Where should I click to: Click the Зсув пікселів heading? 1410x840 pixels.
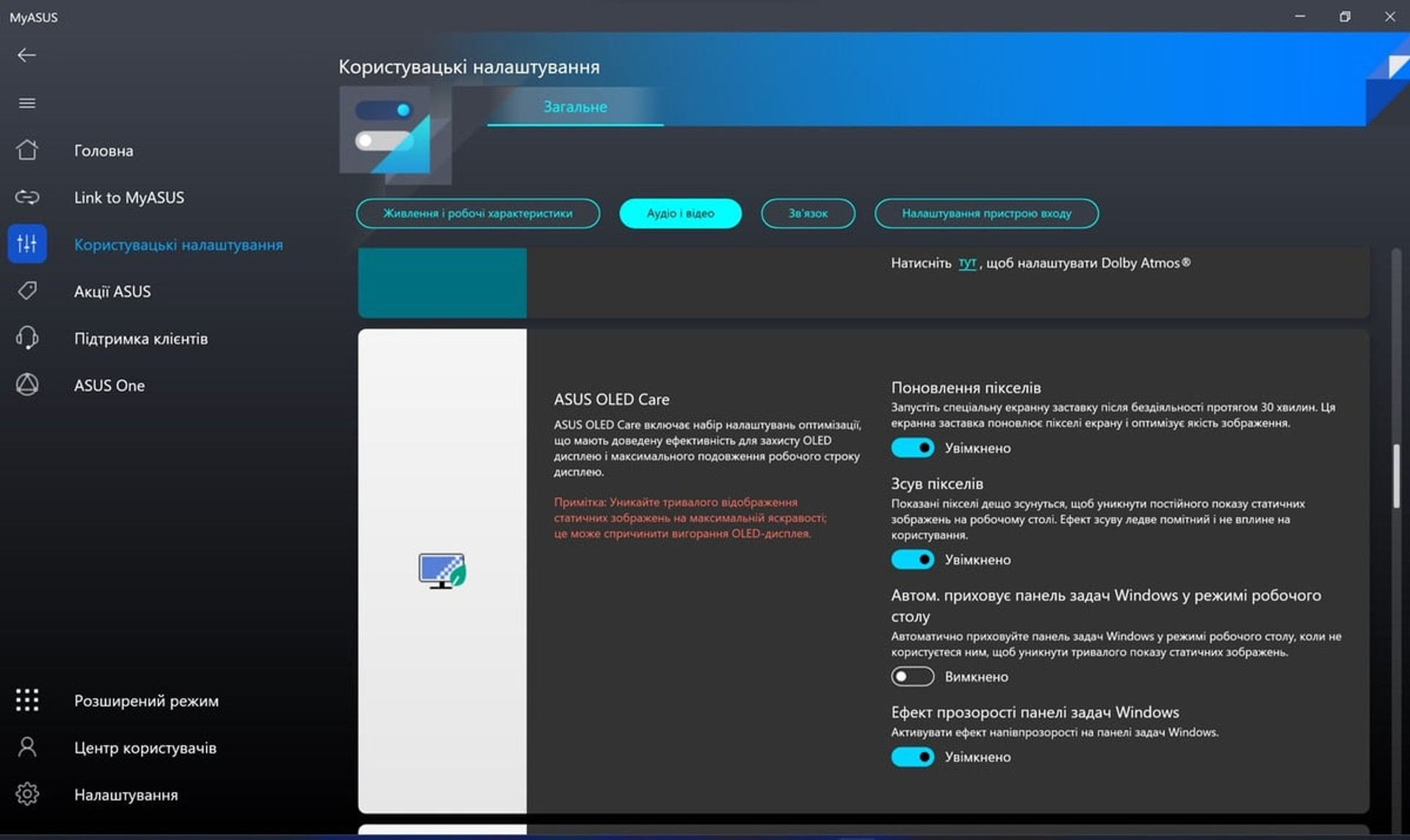pos(937,484)
